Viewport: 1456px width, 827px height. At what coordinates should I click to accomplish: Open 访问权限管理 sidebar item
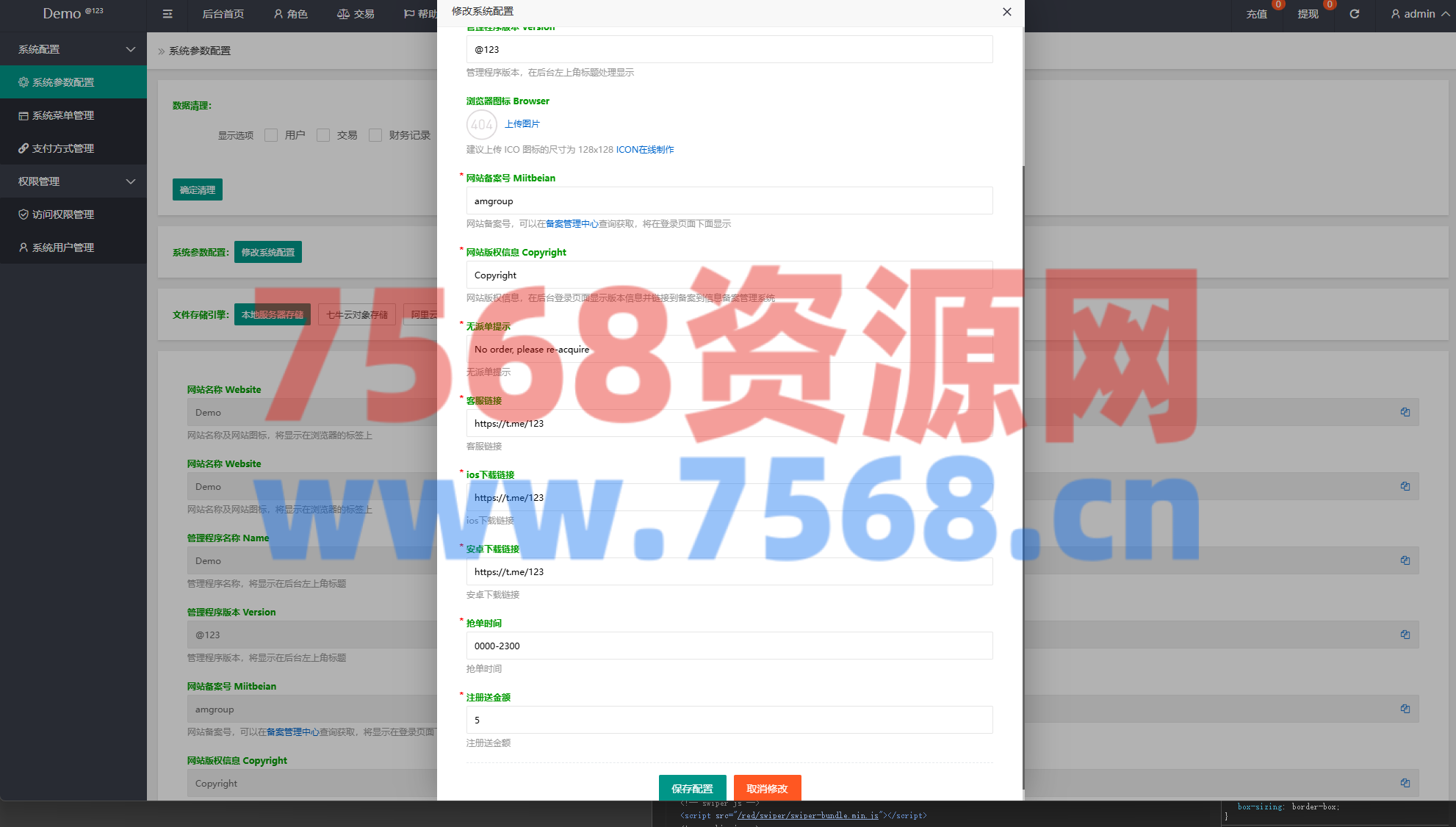[63, 214]
